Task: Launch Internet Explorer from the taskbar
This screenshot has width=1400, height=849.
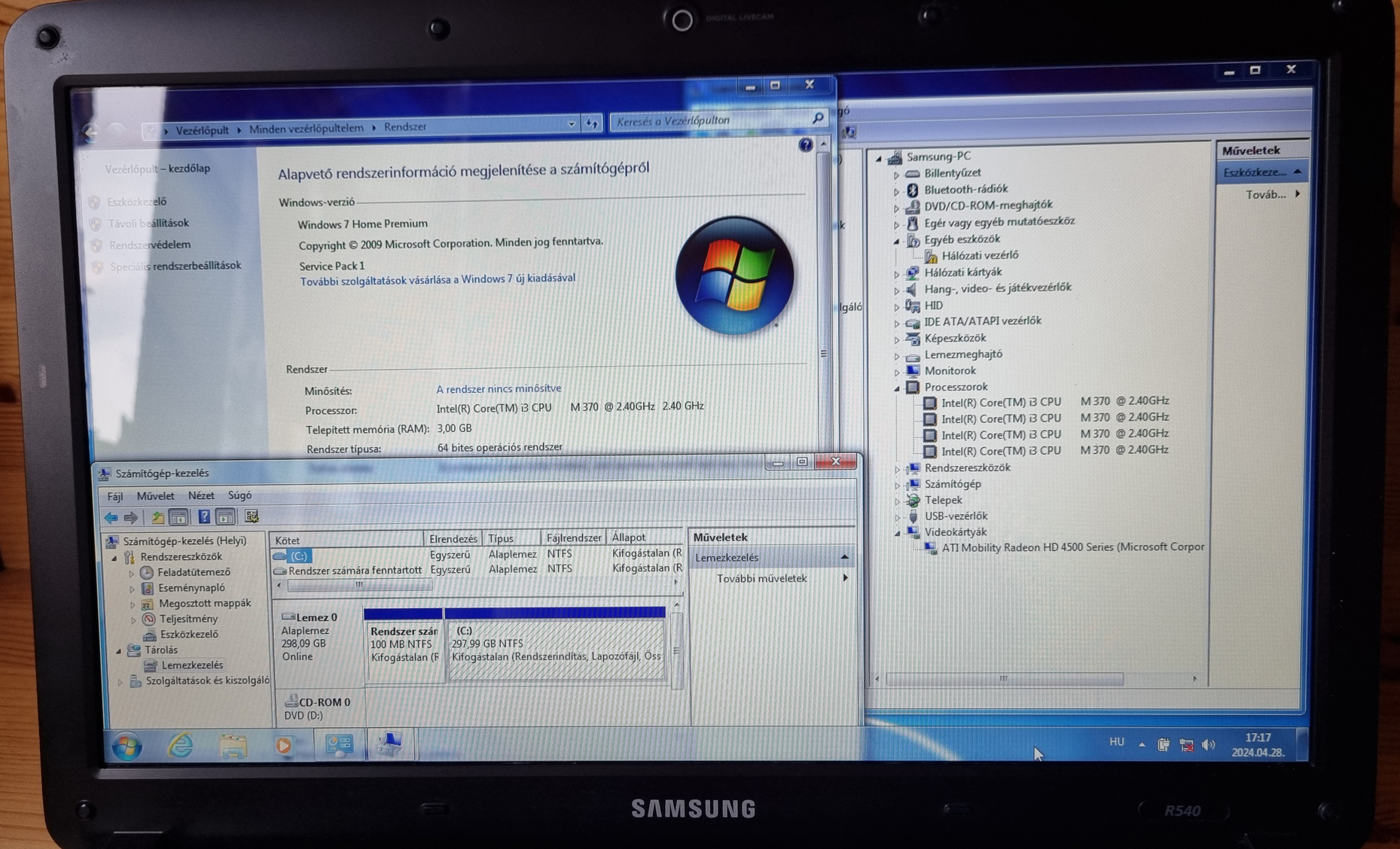Action: 181,746
